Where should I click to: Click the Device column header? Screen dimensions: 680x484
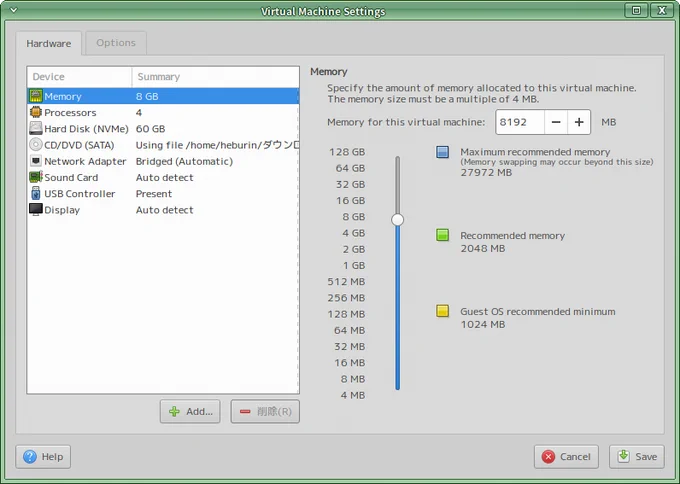coord(79,77)
